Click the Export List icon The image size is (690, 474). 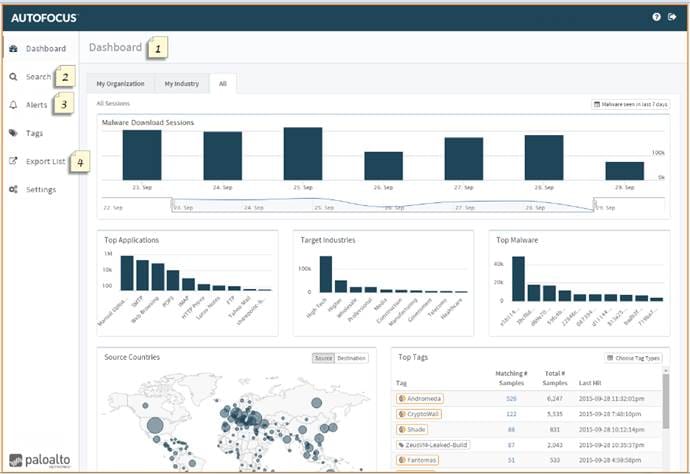pos(13,161)
